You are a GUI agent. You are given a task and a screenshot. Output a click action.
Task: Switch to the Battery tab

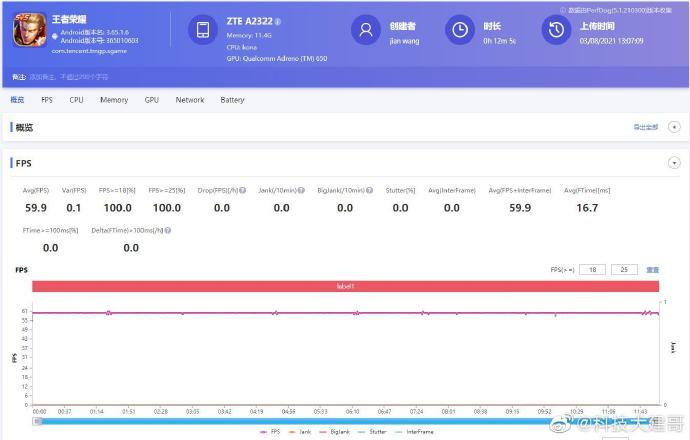[232, 100]
